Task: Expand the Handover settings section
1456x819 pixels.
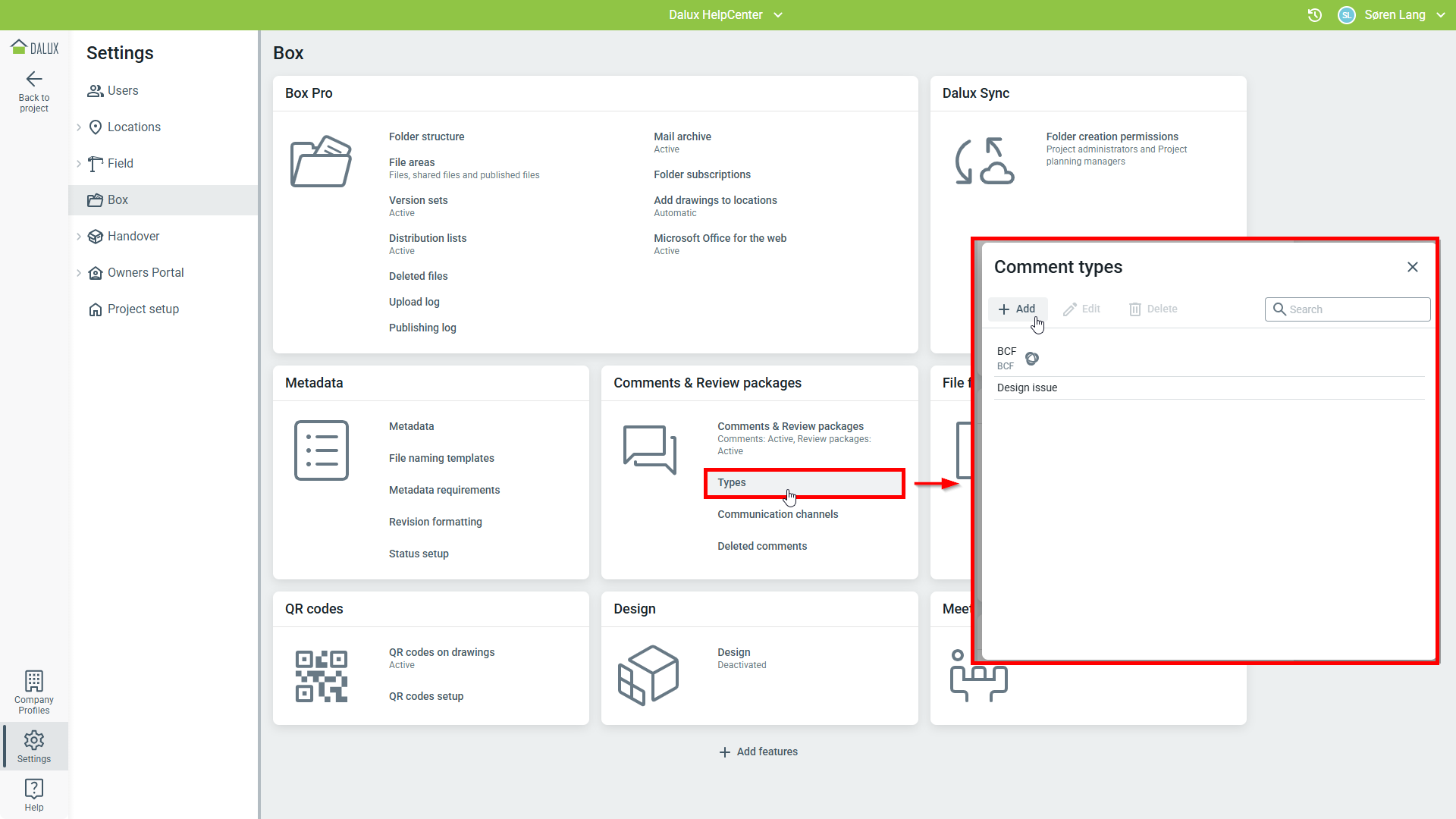Action: [79, 237]
